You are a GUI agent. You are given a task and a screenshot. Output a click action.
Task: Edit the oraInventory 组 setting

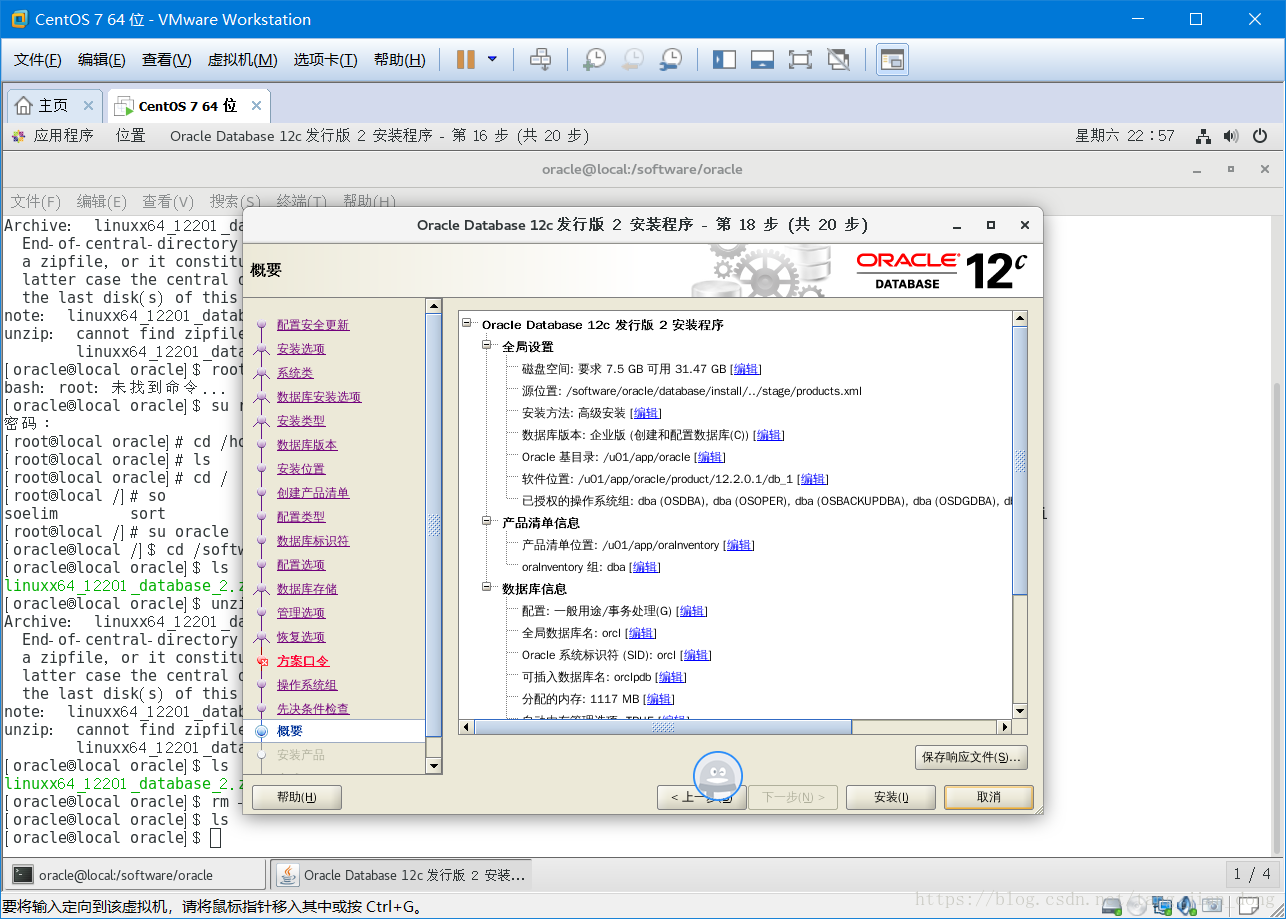[x=645, y=567]
